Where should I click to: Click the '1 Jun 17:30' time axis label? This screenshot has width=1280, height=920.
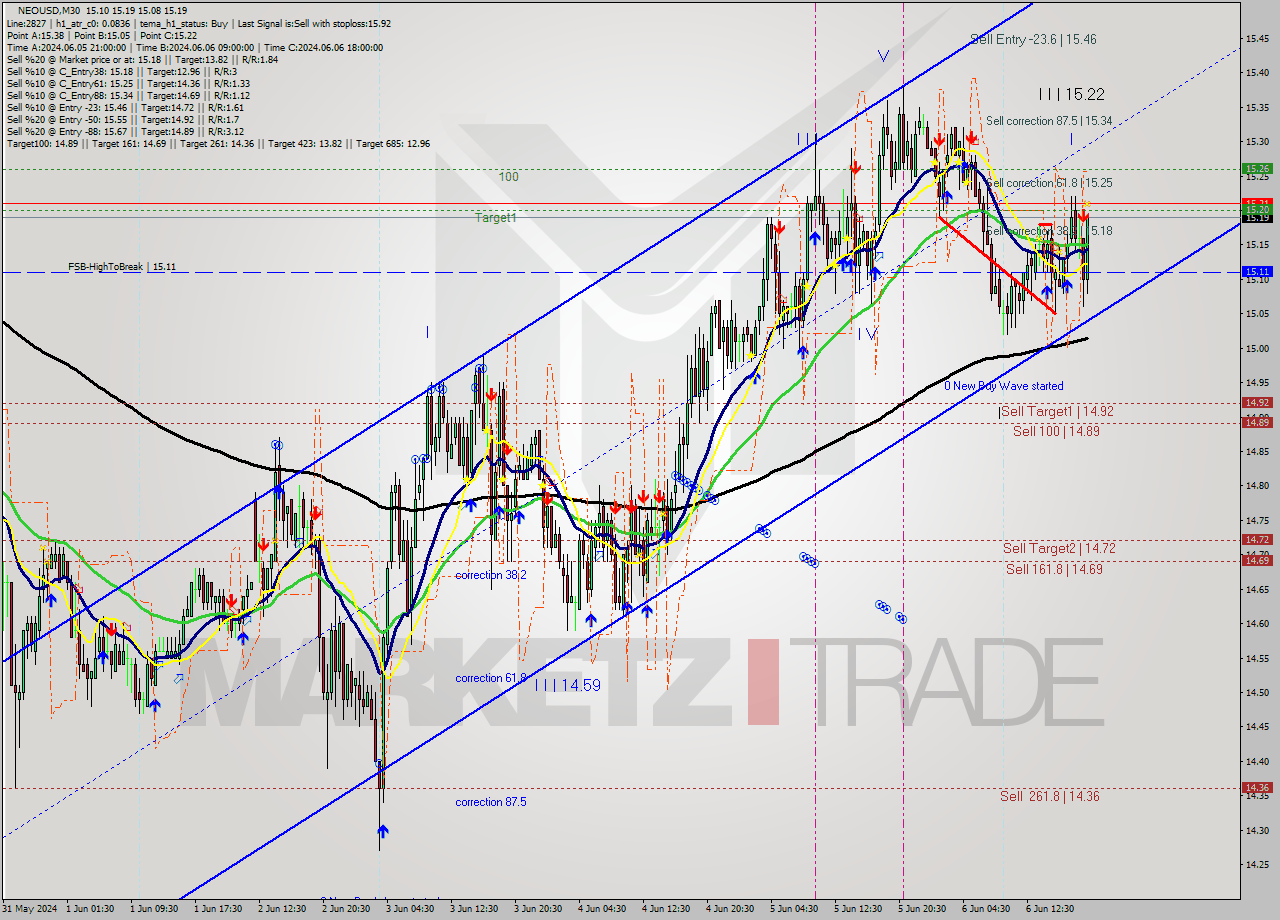point(217,909)
